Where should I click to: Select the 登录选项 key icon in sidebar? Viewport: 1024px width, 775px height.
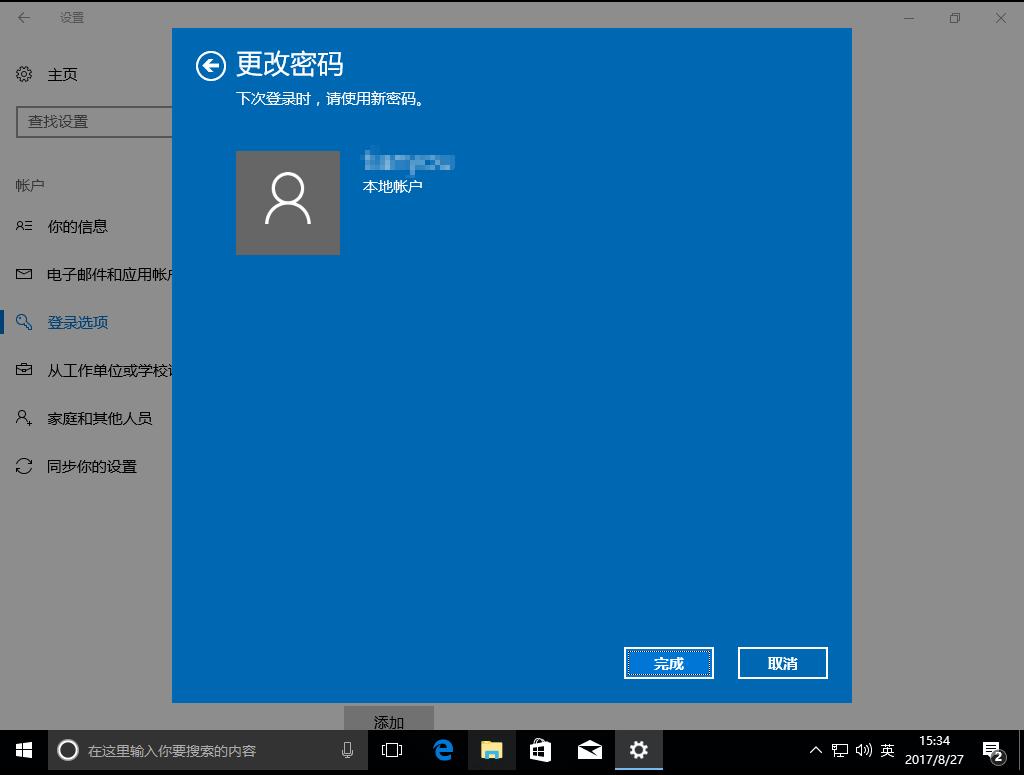25,322
